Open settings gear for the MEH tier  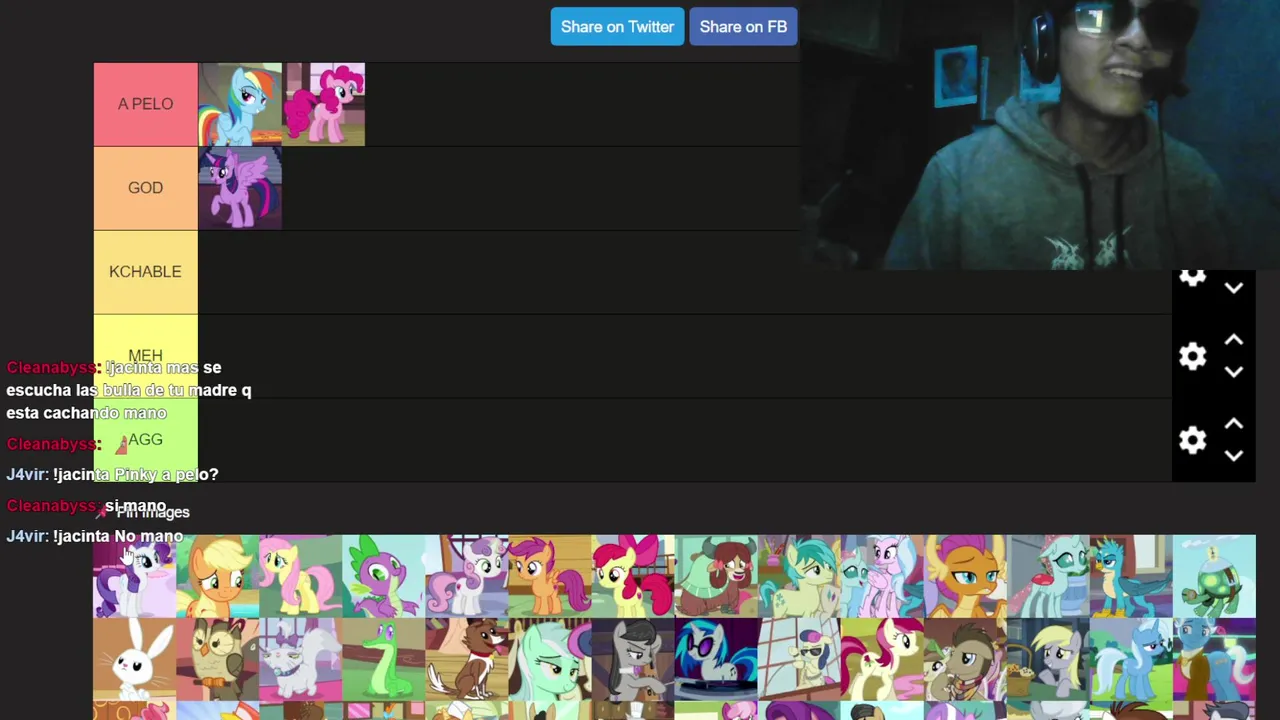(x=1192, y=356)
